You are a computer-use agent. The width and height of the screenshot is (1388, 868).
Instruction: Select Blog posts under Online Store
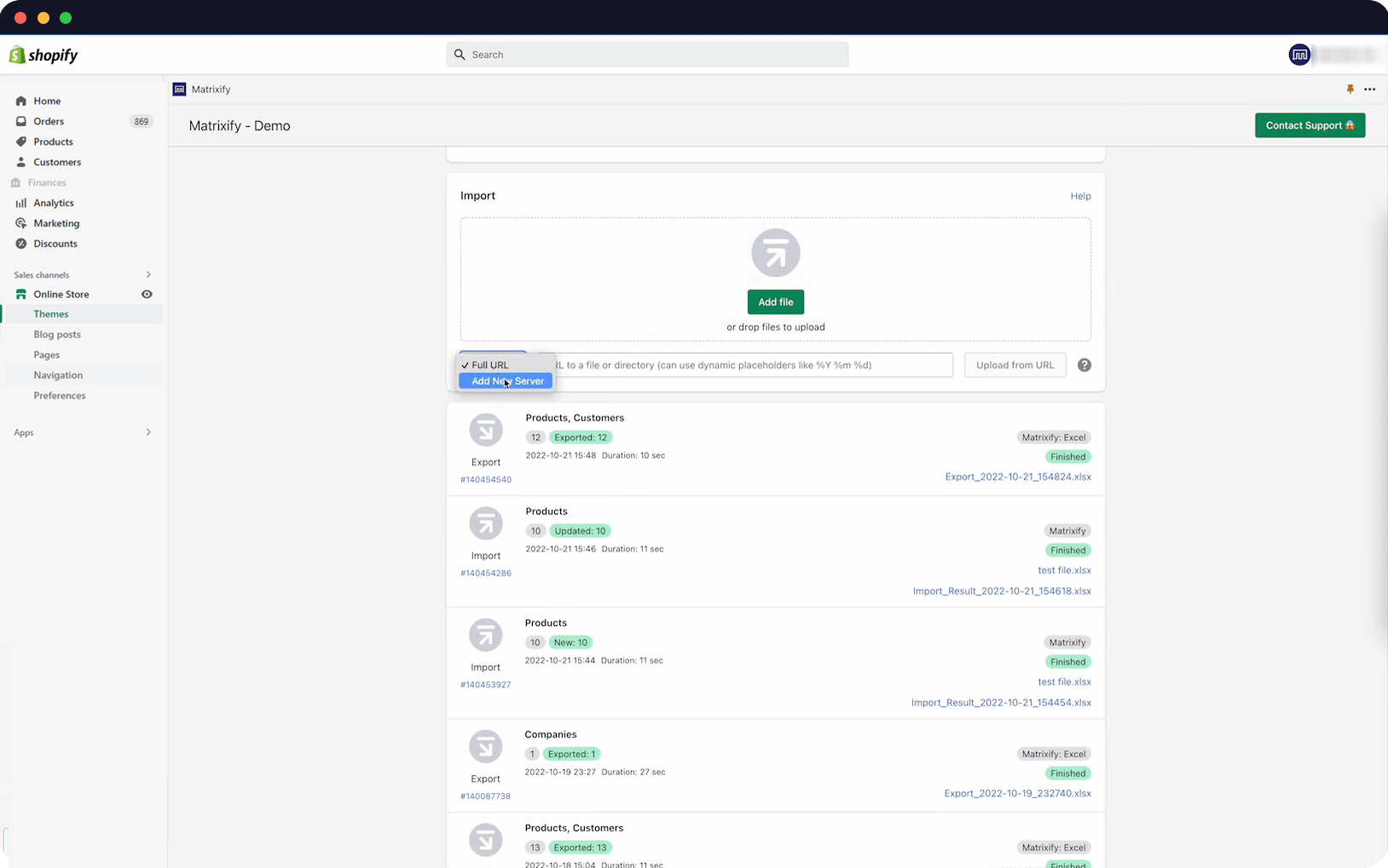57,334
